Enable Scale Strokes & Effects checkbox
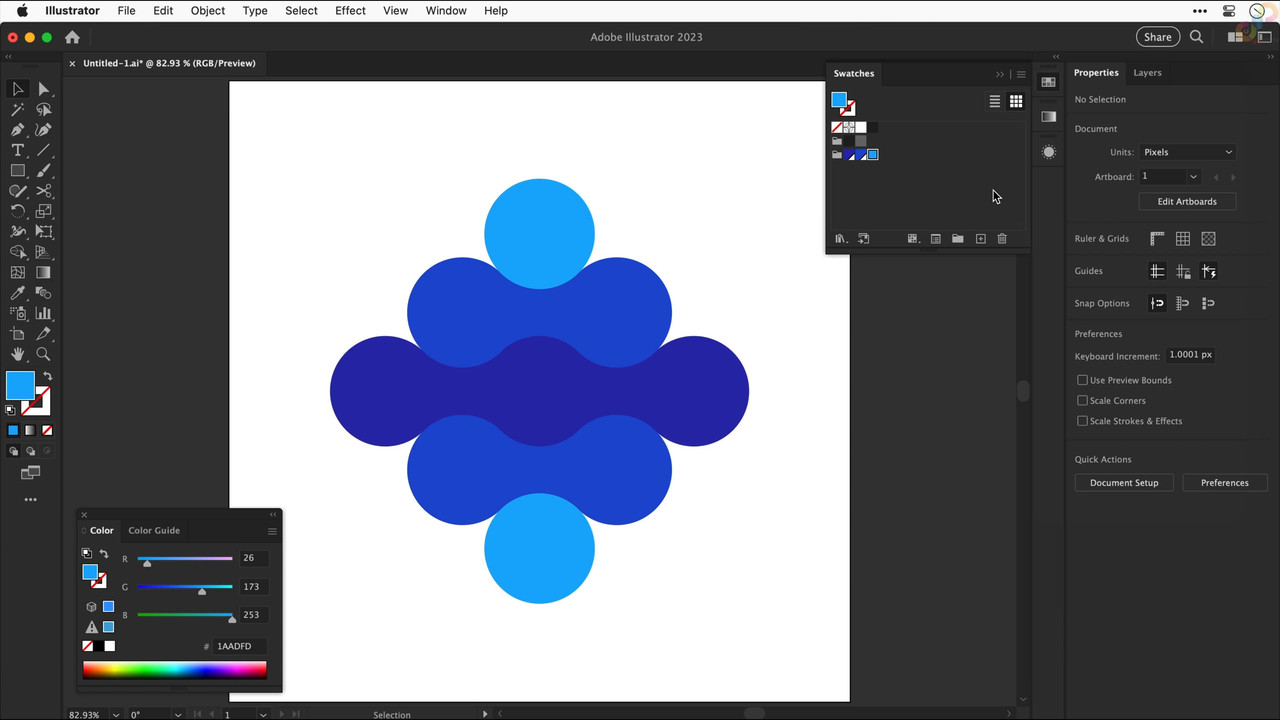 [x=1082, y=421]
